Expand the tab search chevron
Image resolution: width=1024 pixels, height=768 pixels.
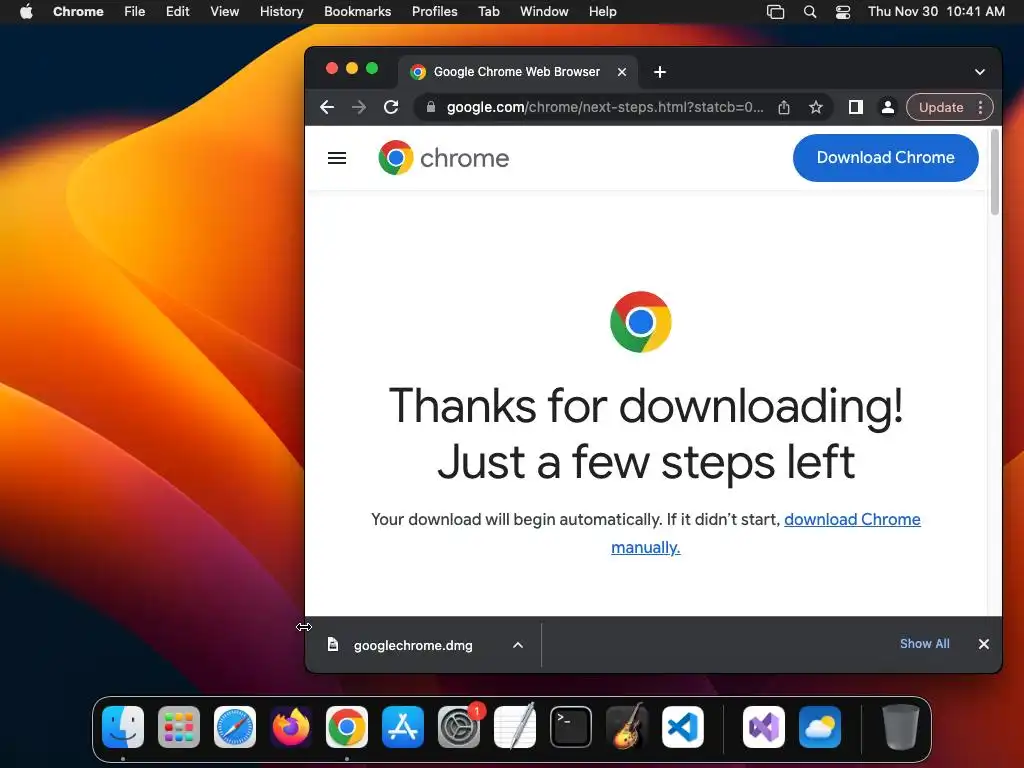[x=980, y=72]
